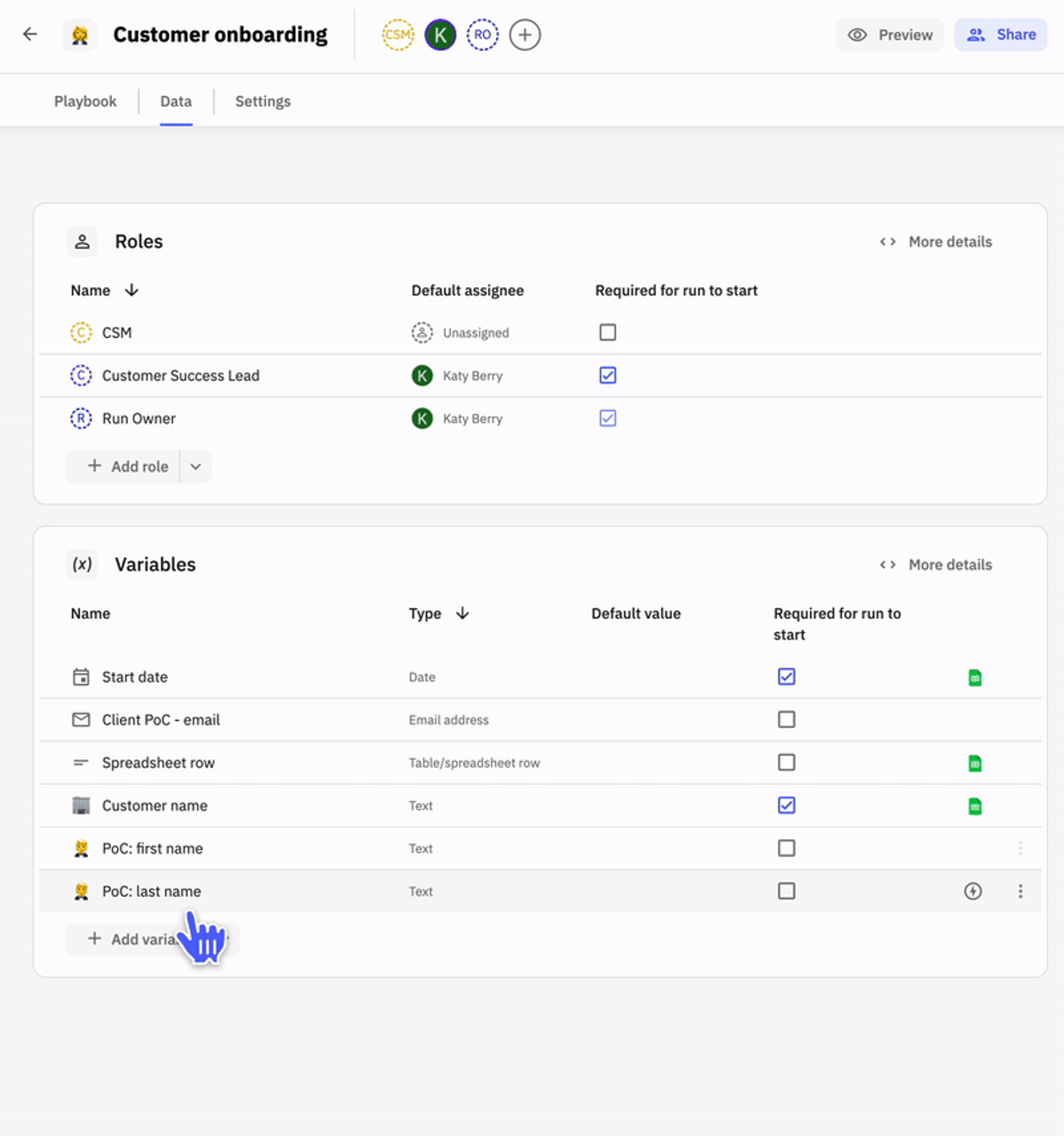Sort variables by Type column arrow

pyautogui.click(x=462, y=613)
